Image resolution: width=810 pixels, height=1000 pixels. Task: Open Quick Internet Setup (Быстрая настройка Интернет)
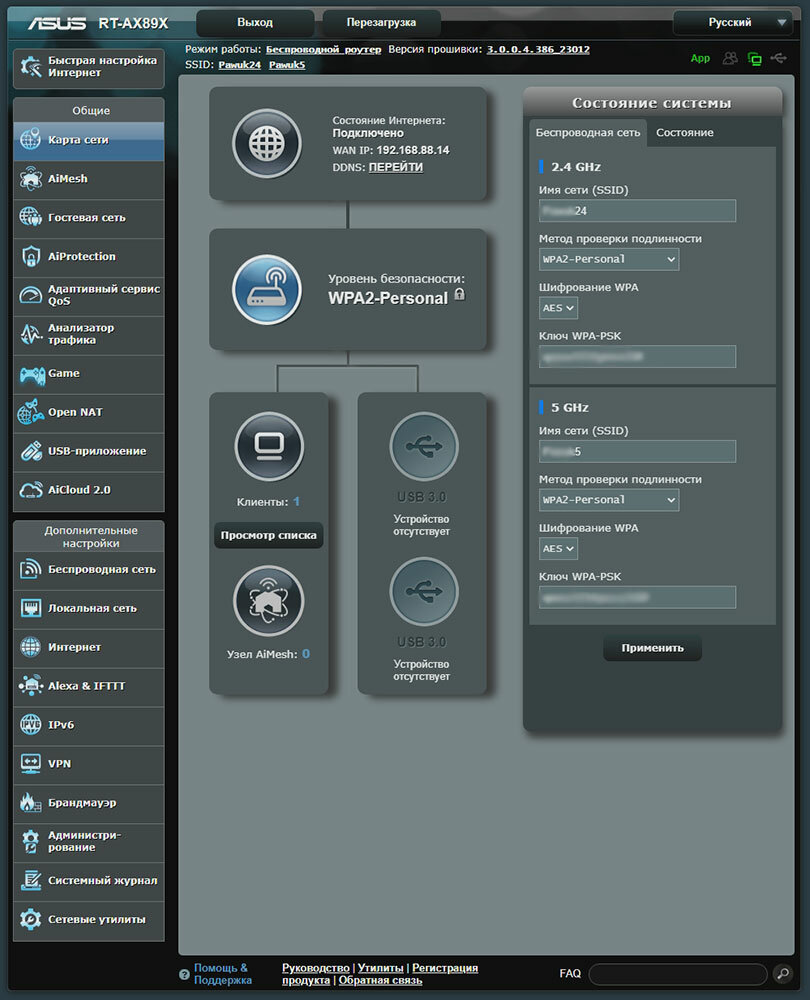point(89,67)
